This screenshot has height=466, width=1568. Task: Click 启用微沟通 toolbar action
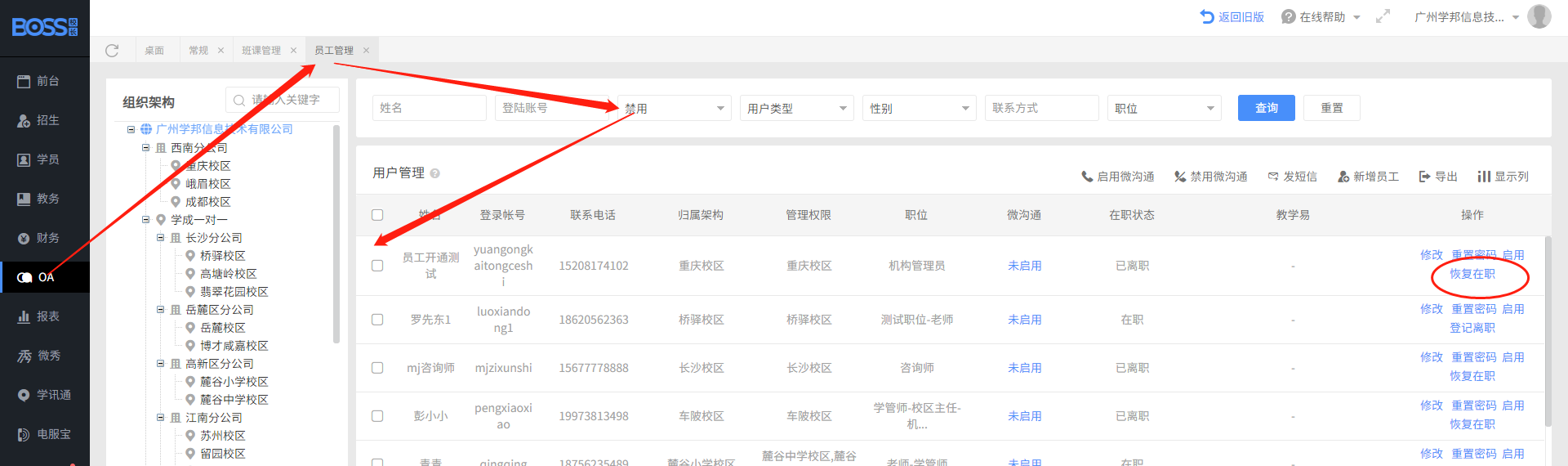1117,177
